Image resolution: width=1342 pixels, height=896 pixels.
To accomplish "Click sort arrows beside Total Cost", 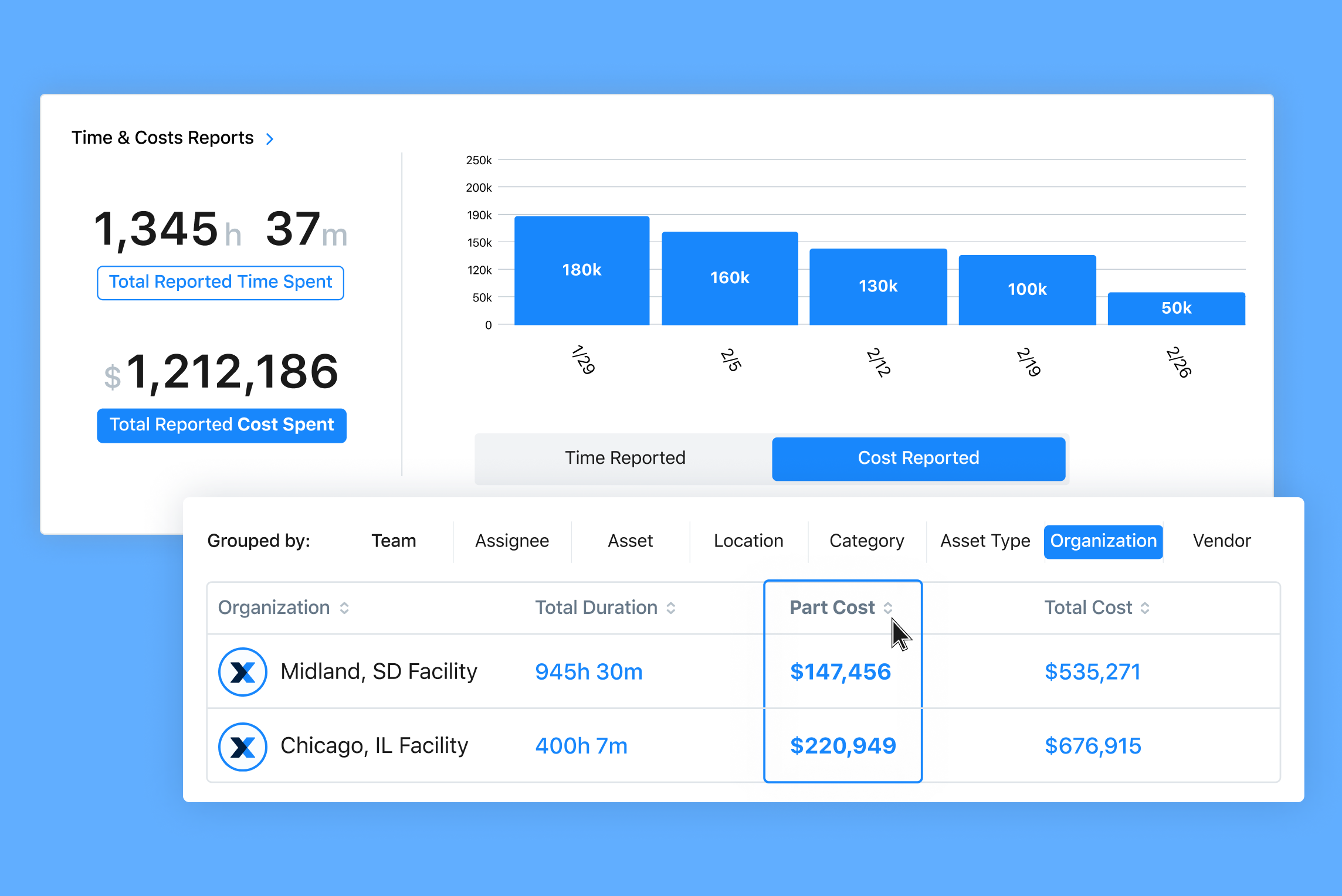I will click(x=1145, y=608).
